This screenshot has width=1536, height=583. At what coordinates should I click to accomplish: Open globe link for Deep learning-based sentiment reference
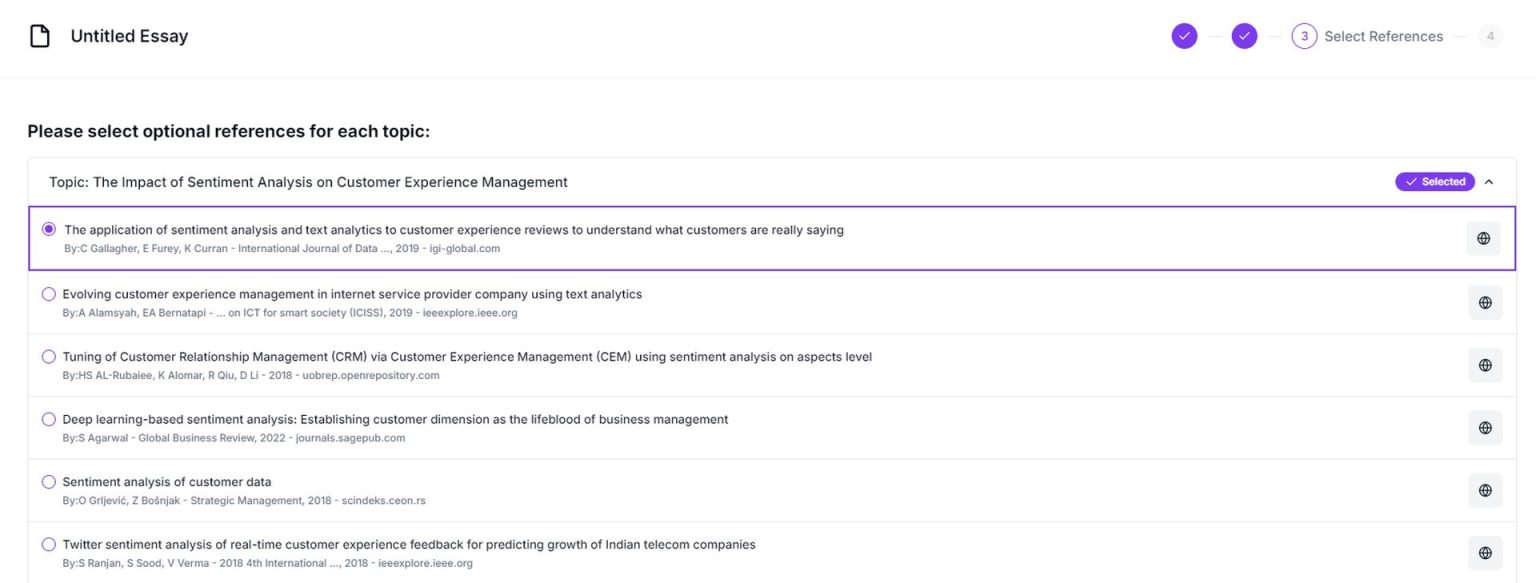[x=1484, y=428]
